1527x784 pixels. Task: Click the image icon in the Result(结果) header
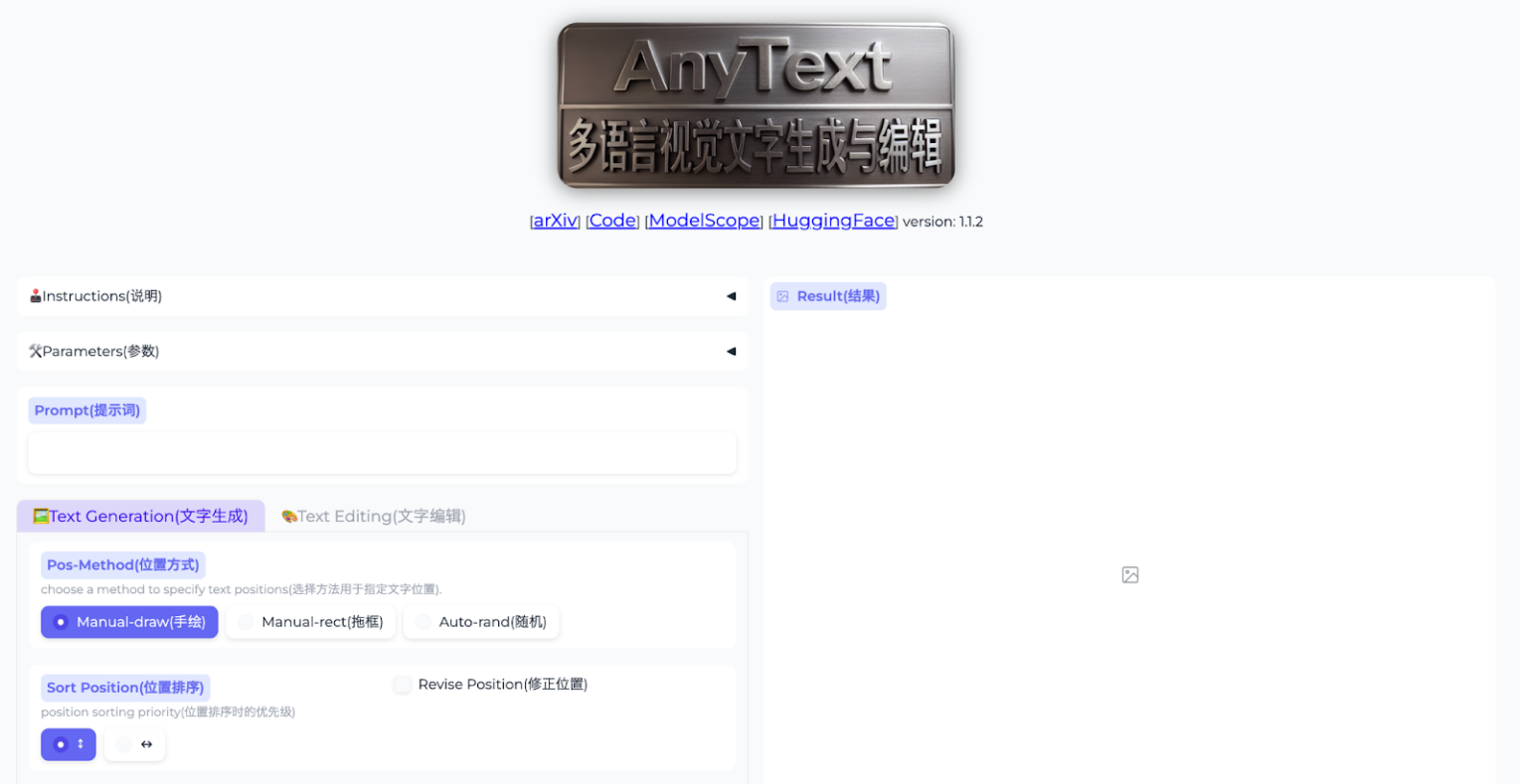pyautogui.click(x=782, y=295)
